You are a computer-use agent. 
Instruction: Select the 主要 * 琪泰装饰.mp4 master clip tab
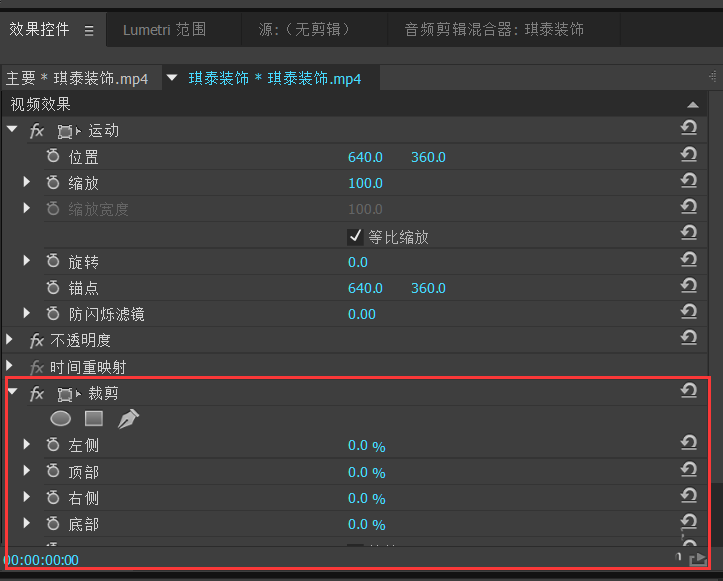coord(77,78)
